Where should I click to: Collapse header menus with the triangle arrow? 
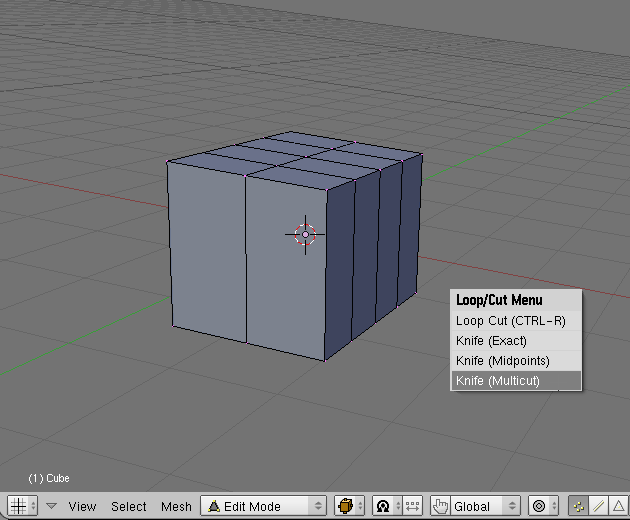[51, 506]
